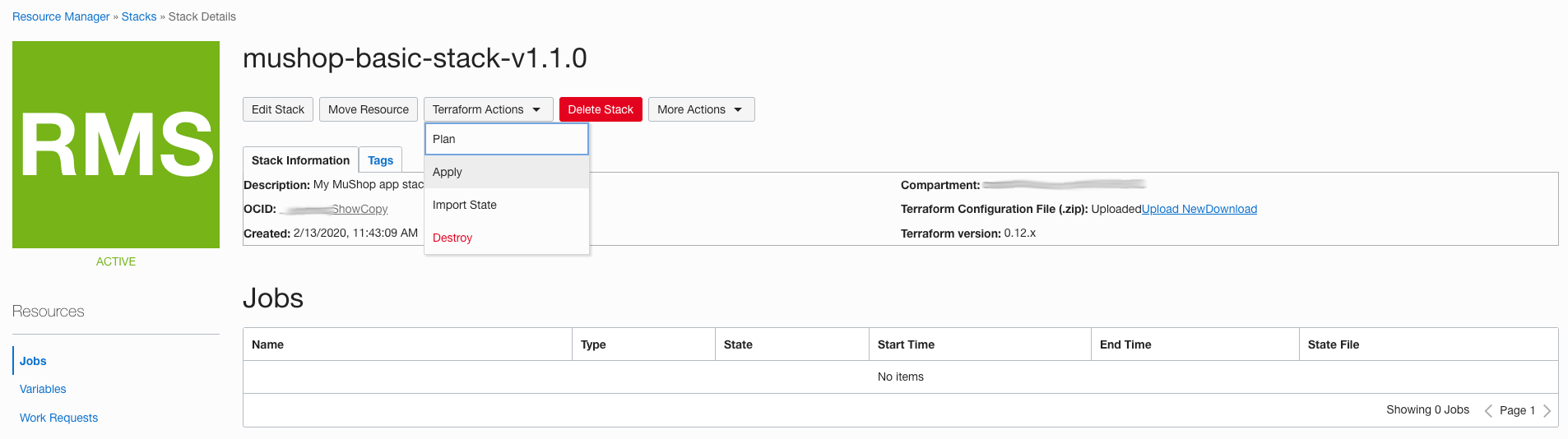Choose Apply in the Terraform menu
The width and height of the screenshot is (1568, 439).
coord(506,172)
